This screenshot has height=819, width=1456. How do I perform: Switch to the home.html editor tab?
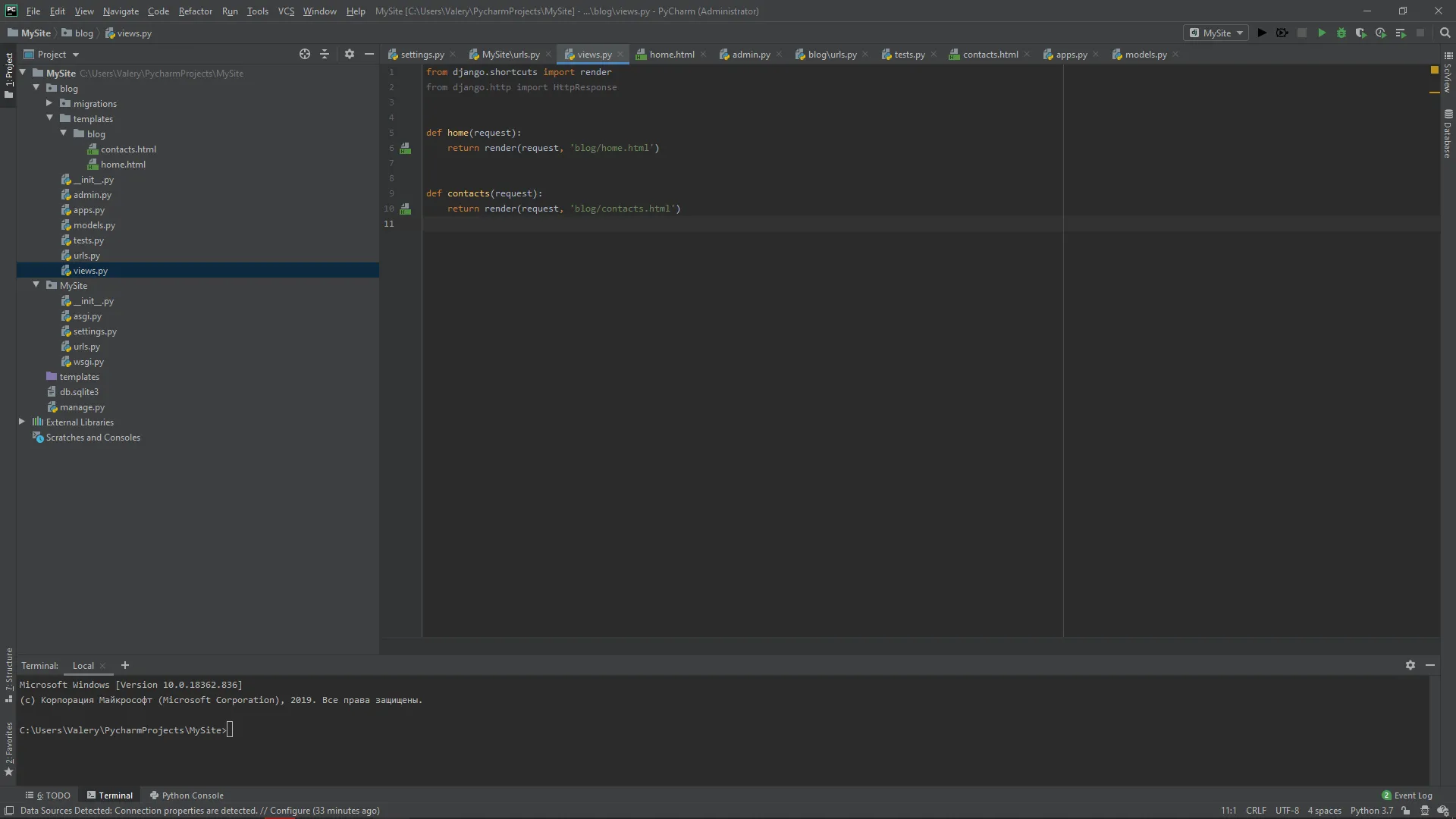[x=671, y=54]
